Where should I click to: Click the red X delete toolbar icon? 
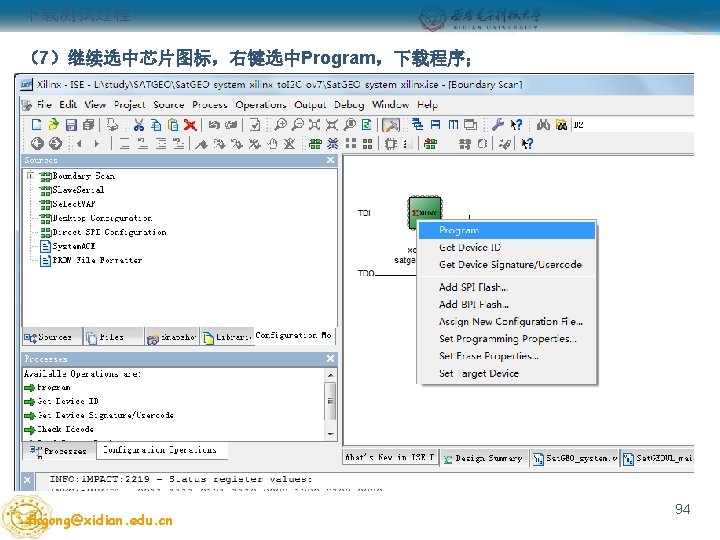[190, 124]
